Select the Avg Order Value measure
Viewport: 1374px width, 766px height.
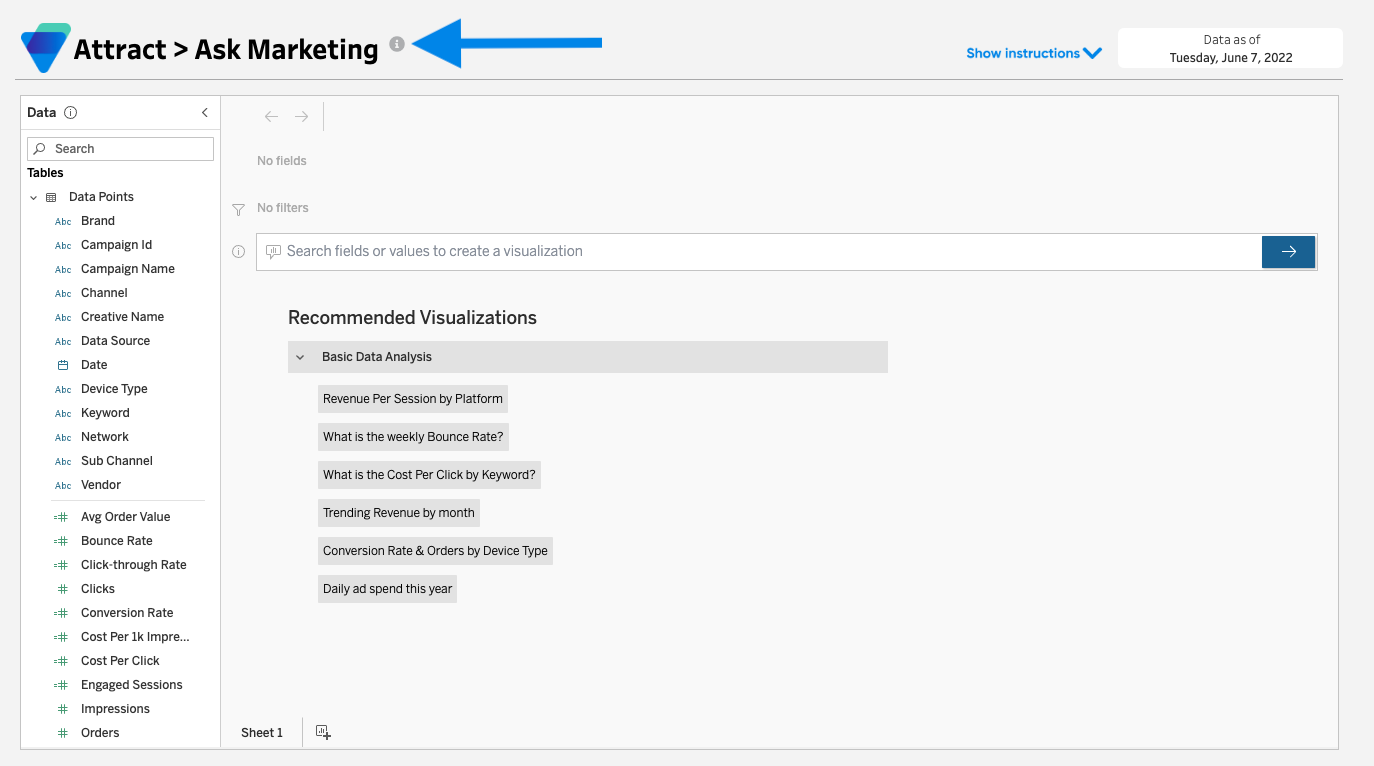(x=126, y=517)
